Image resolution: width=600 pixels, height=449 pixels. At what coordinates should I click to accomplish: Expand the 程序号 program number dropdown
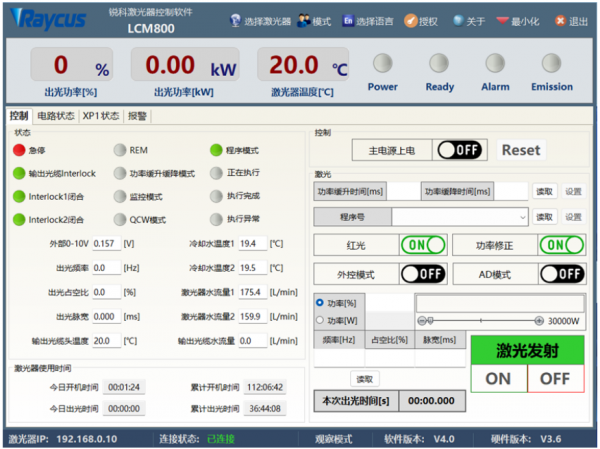pos(522,217)
